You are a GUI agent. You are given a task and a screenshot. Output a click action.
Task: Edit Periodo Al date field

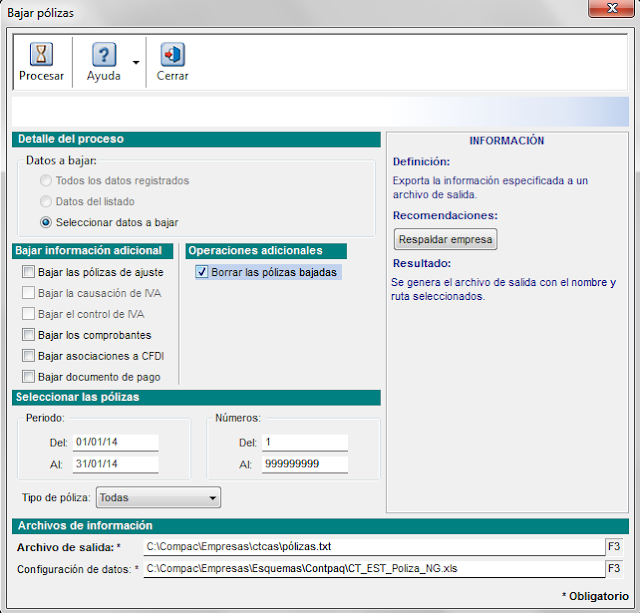(x=116, y=464)
